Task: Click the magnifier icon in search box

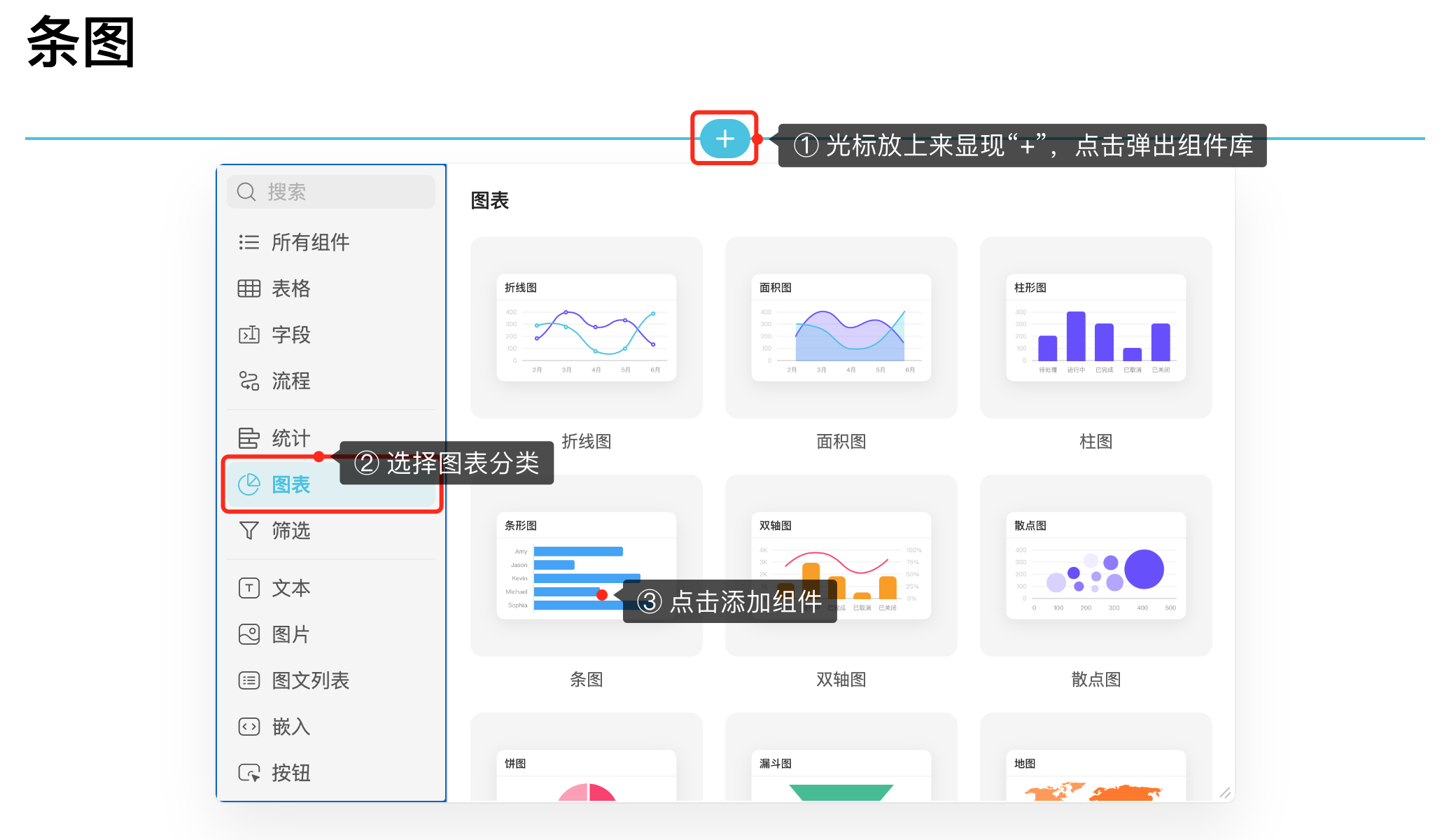Action: pyautogui.click(x=246, y=192)
